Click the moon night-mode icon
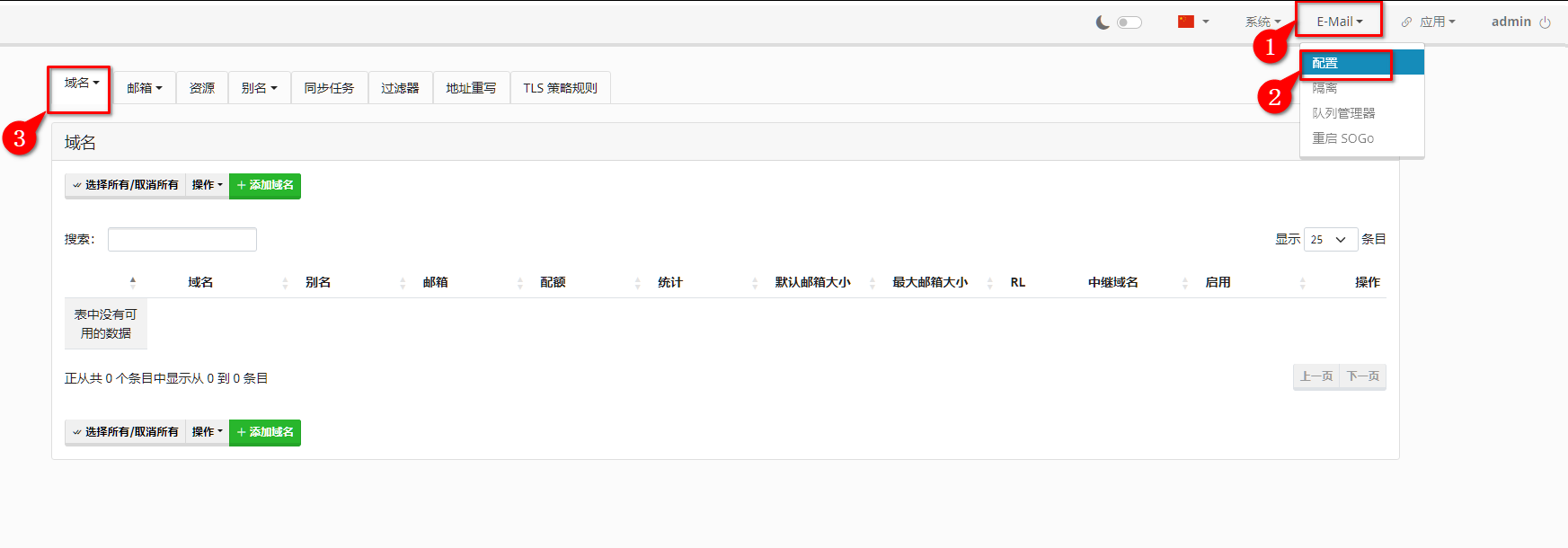 (x=1103, y=22)
